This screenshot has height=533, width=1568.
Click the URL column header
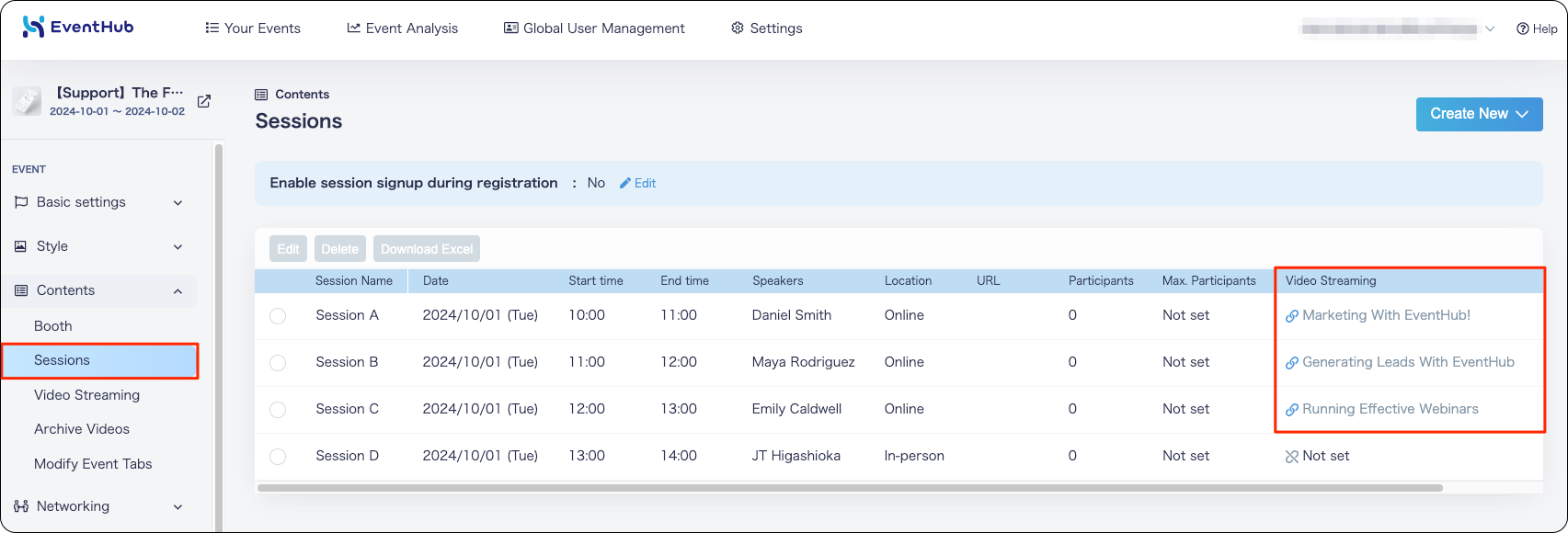989,281
